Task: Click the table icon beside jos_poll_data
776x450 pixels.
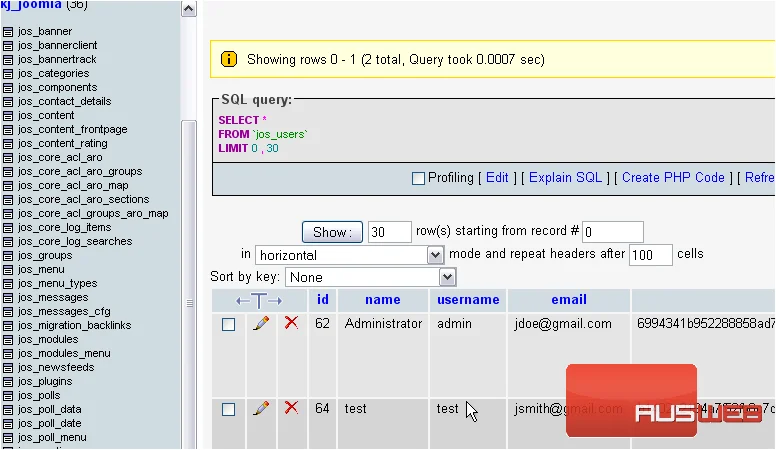Action: [x=8, y=410]
